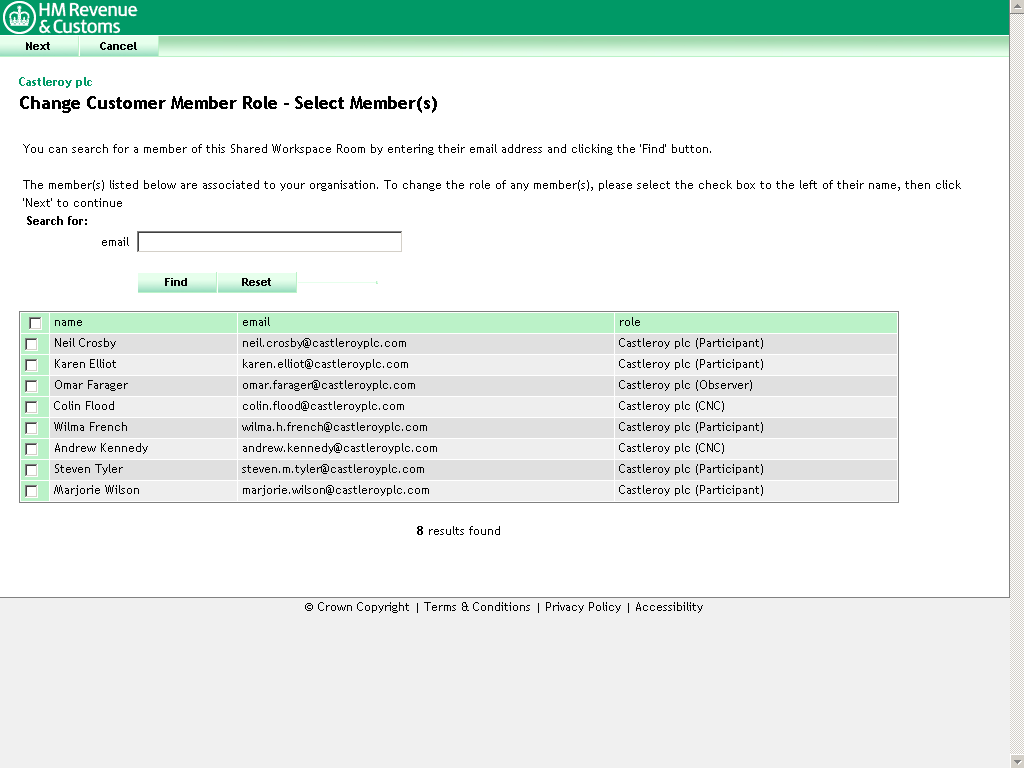This screenshot has width=1024, height=768.
Task: Select the checkbox for Wilma French
Action: (x=31, y=427)
